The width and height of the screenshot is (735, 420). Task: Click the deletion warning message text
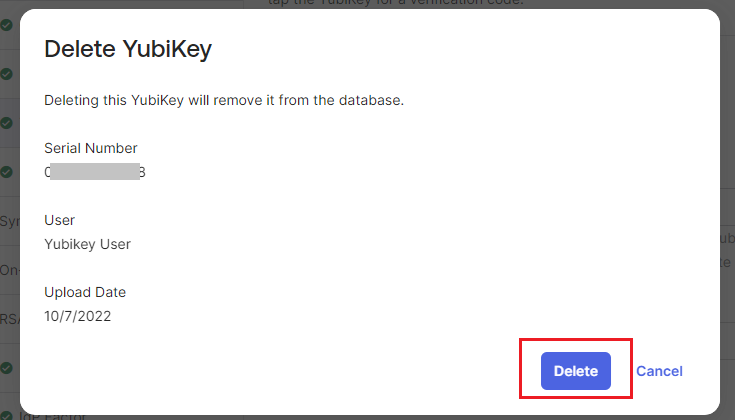tap(223, 101)
